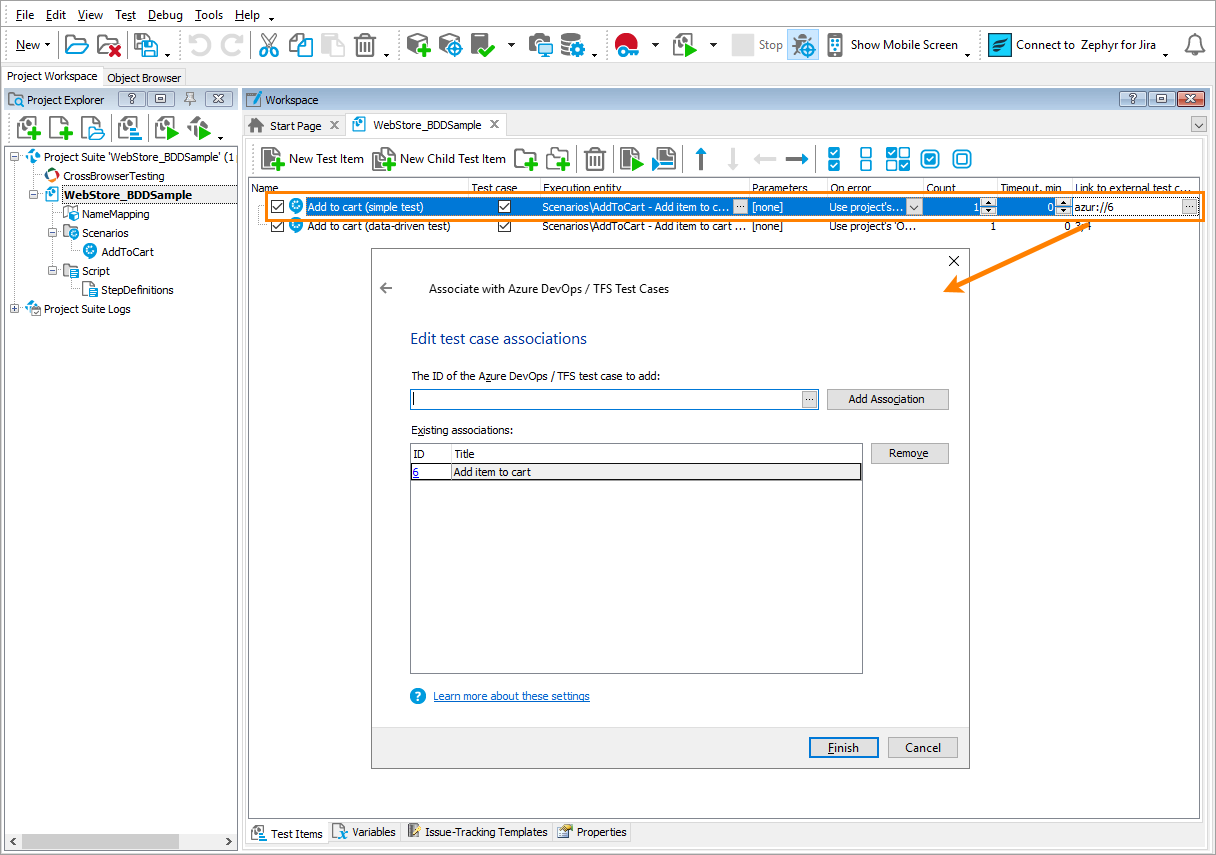
Task: Open the Show Mobile Screen tool
Action: tap(900, 44)
